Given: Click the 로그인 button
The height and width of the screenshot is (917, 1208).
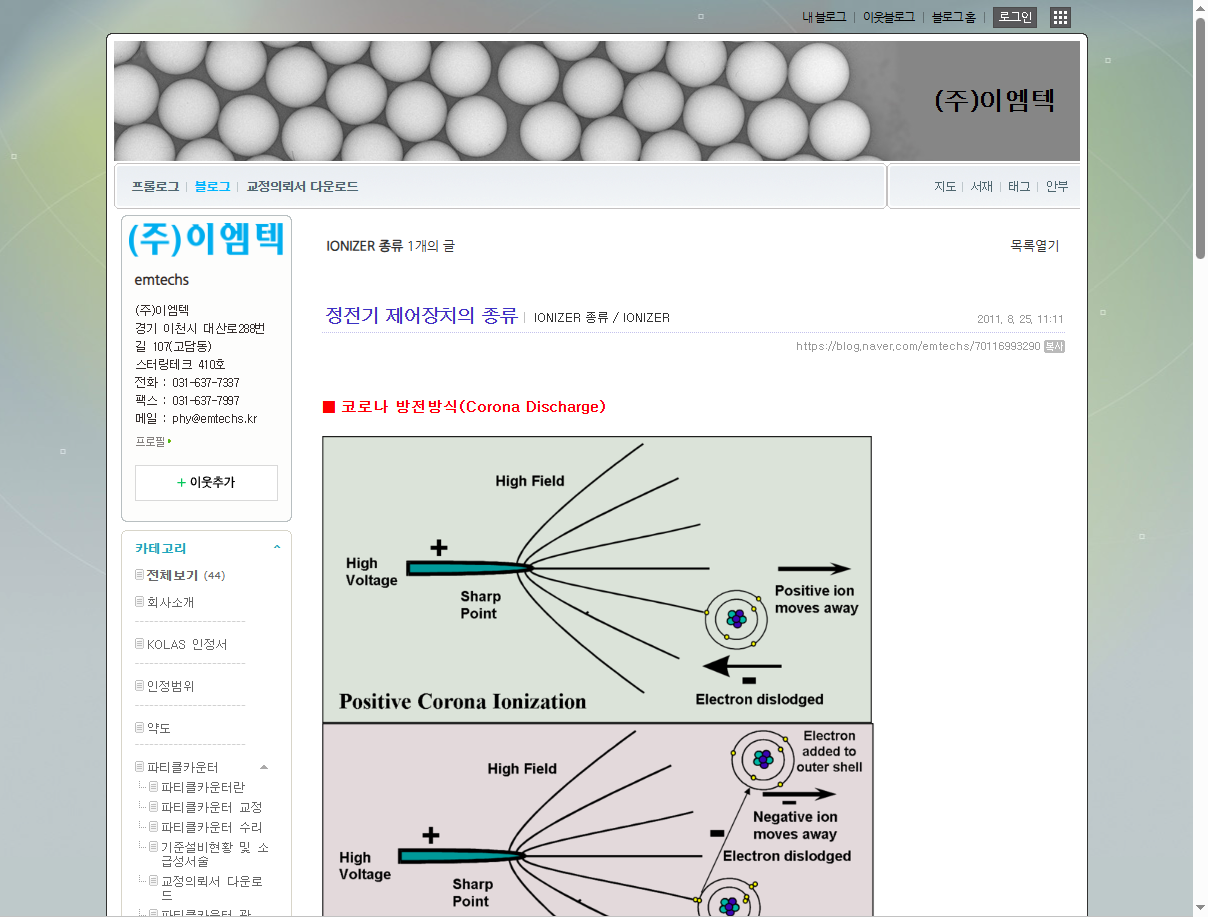Looking at the screenshot, I should pyautogui.click(x=1015, y=17).
